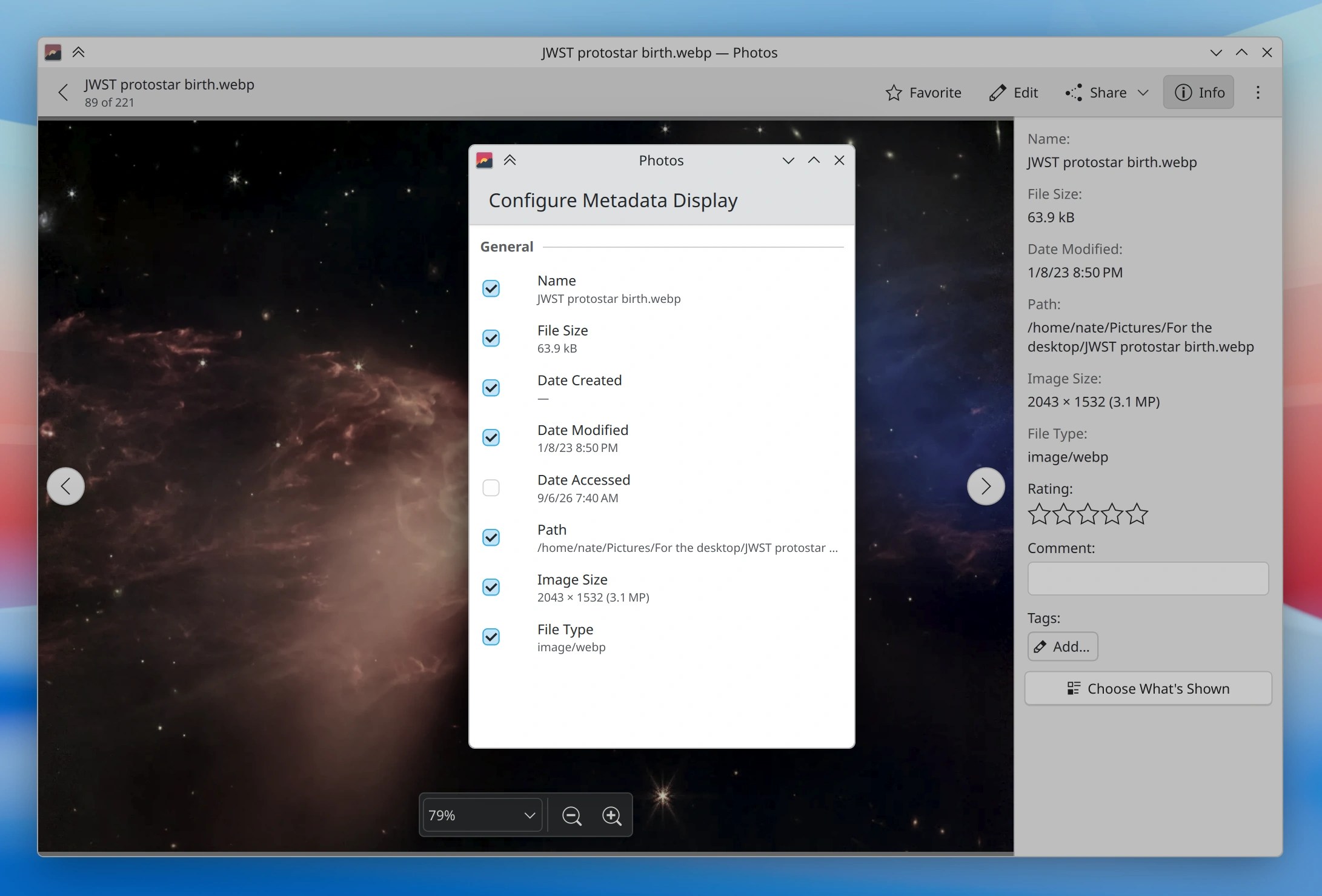Show next image with right arrow

click(986, 486)
